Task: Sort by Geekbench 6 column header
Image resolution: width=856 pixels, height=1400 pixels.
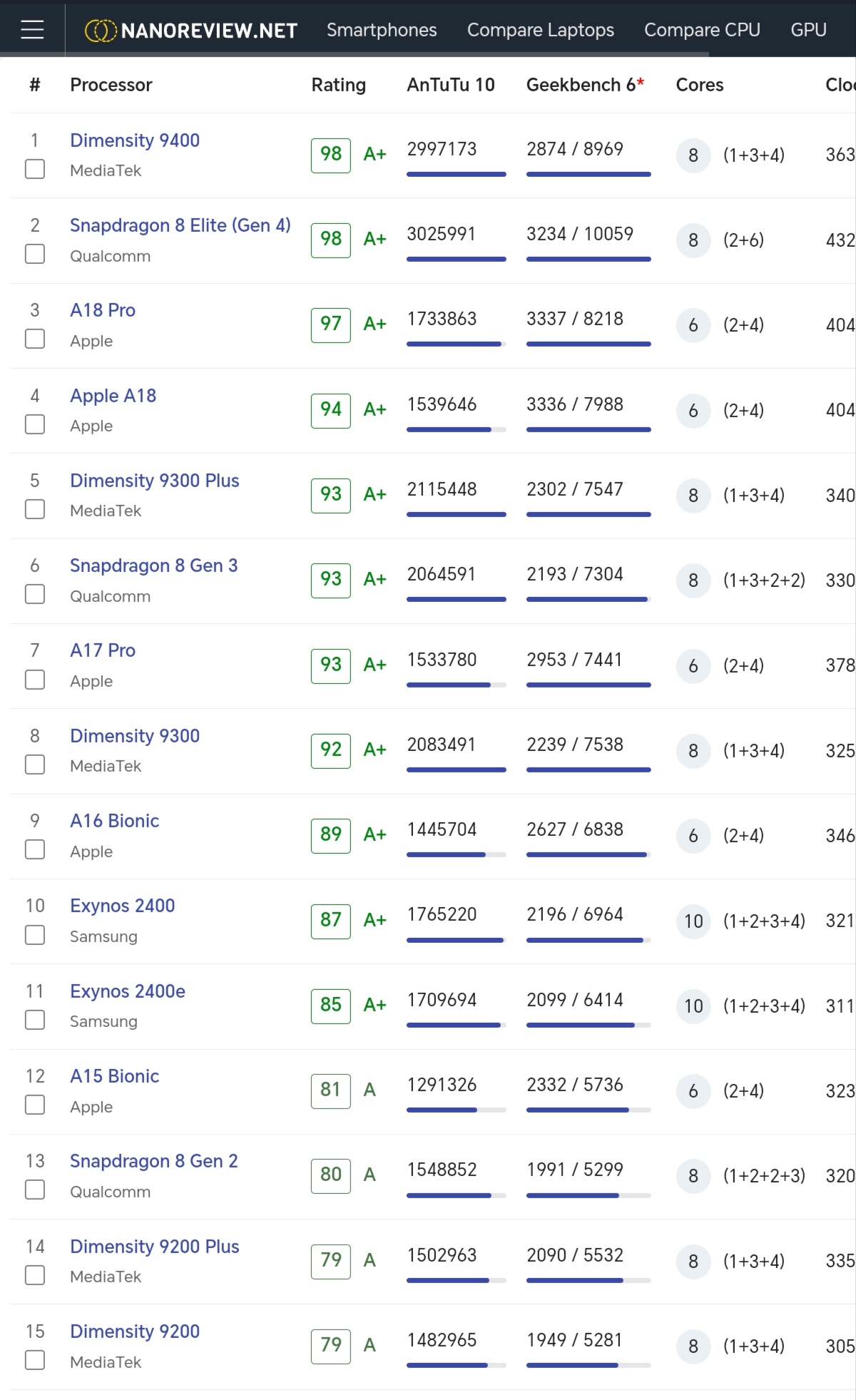Action: [585, 85]
